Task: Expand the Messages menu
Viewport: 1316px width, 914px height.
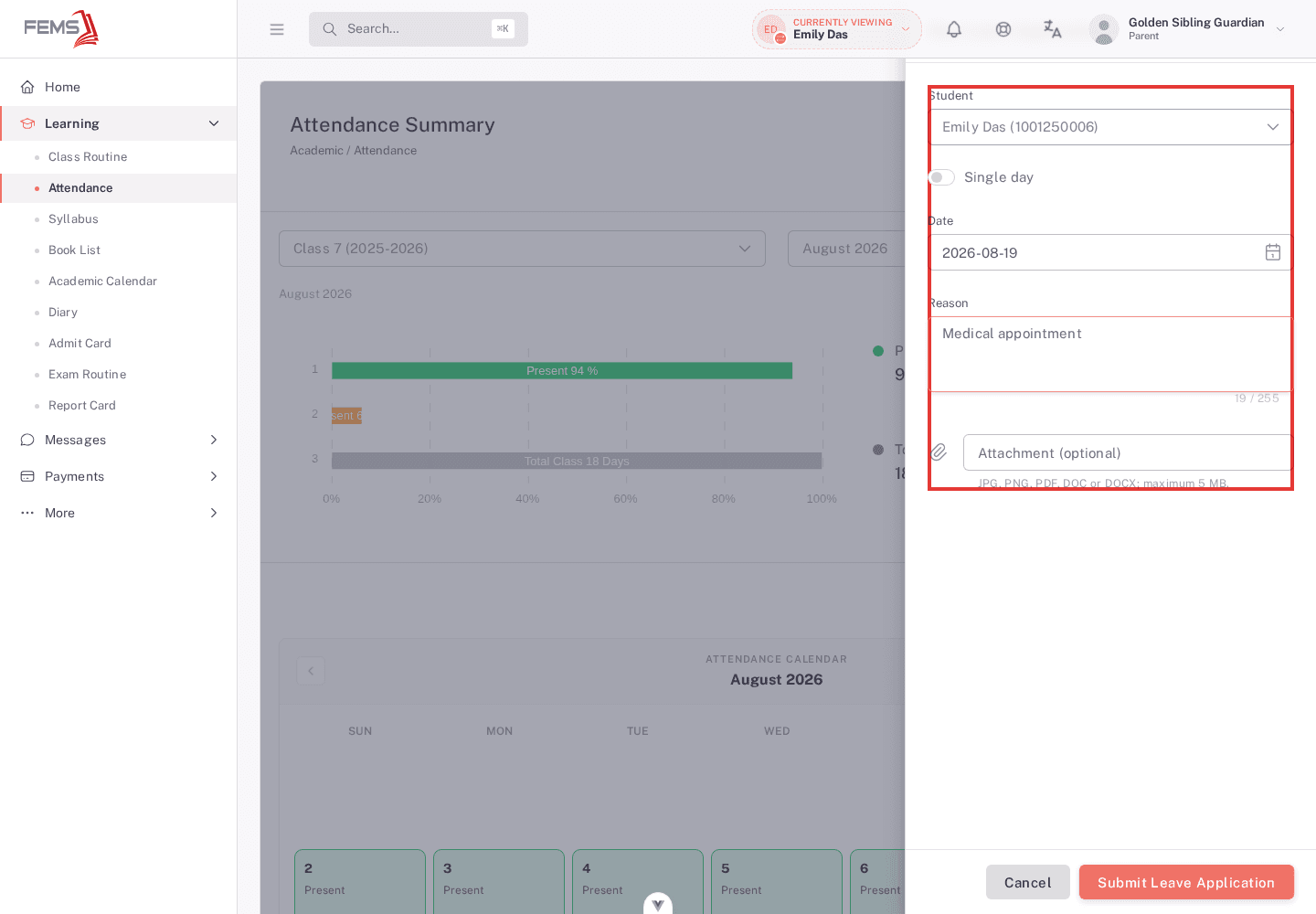Action: (214, 440)
